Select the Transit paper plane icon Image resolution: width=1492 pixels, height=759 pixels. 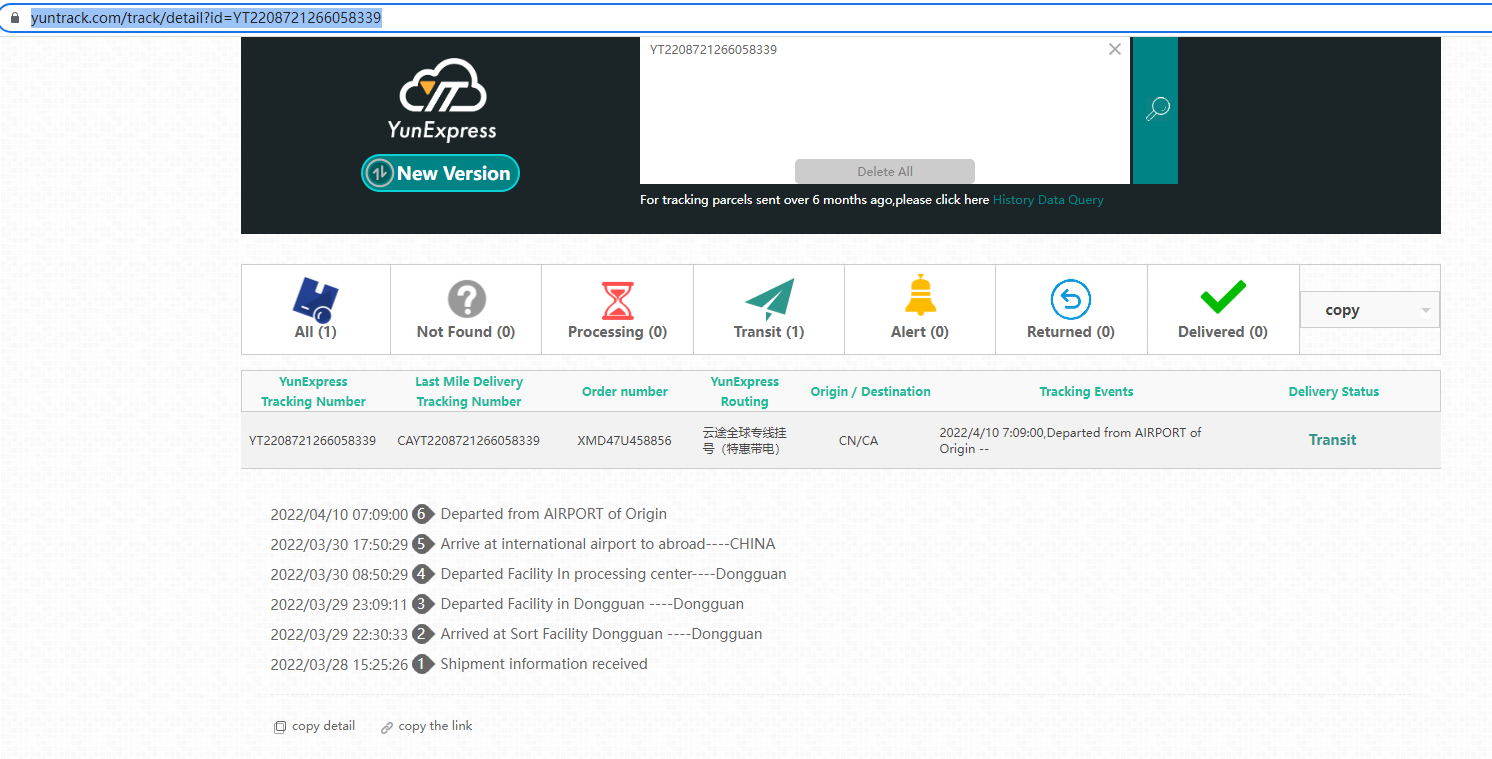click(x=768, y=300)
